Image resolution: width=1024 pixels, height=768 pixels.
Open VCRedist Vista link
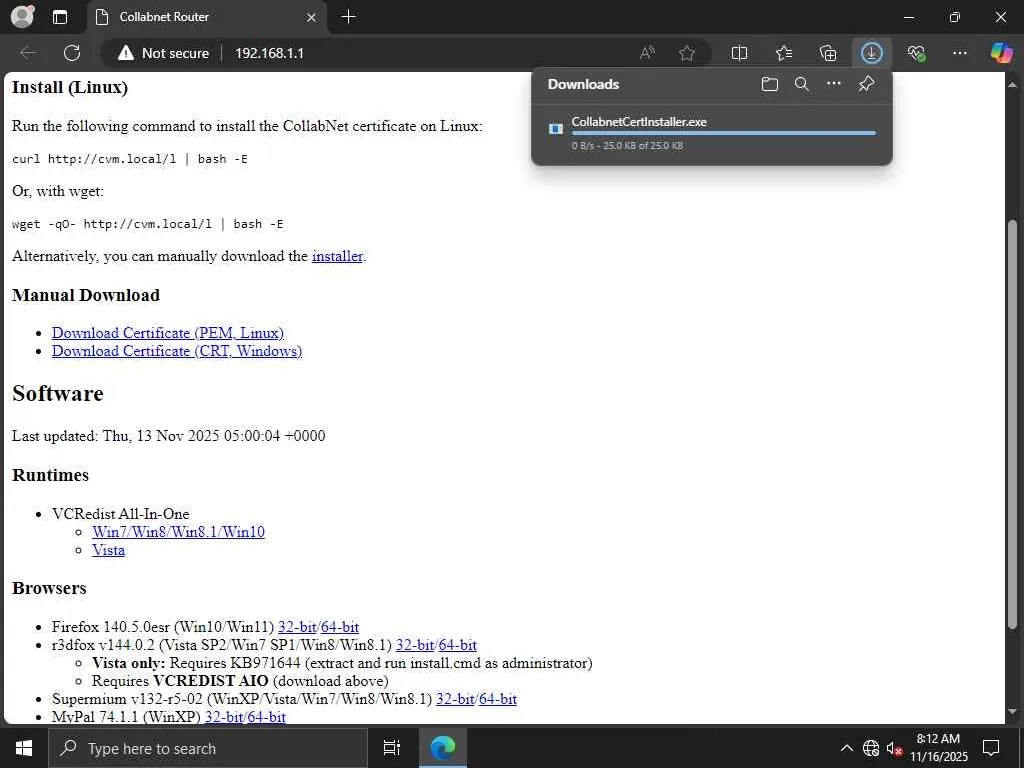point(108,551)
